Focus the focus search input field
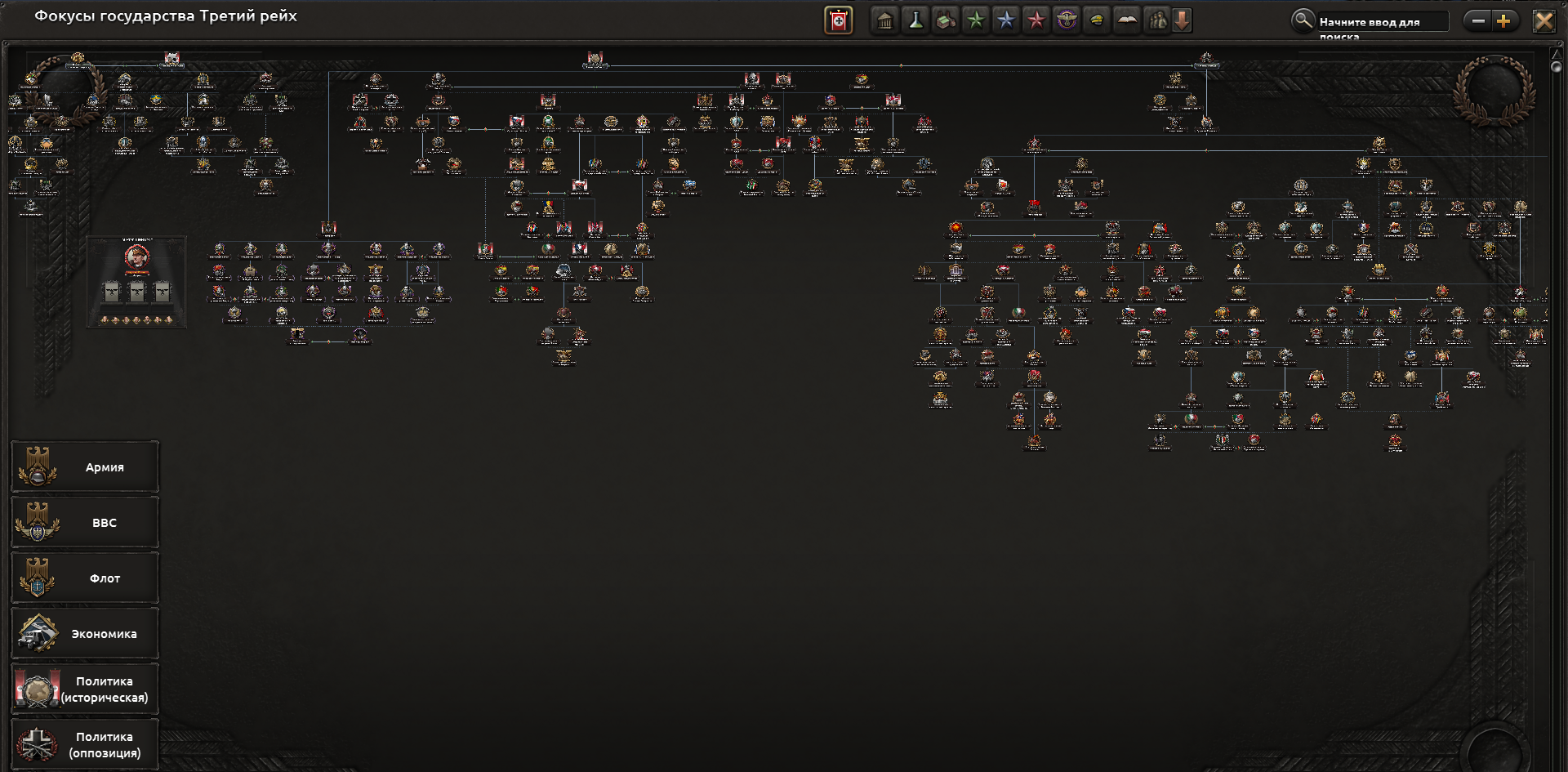 pos(1383,21)
